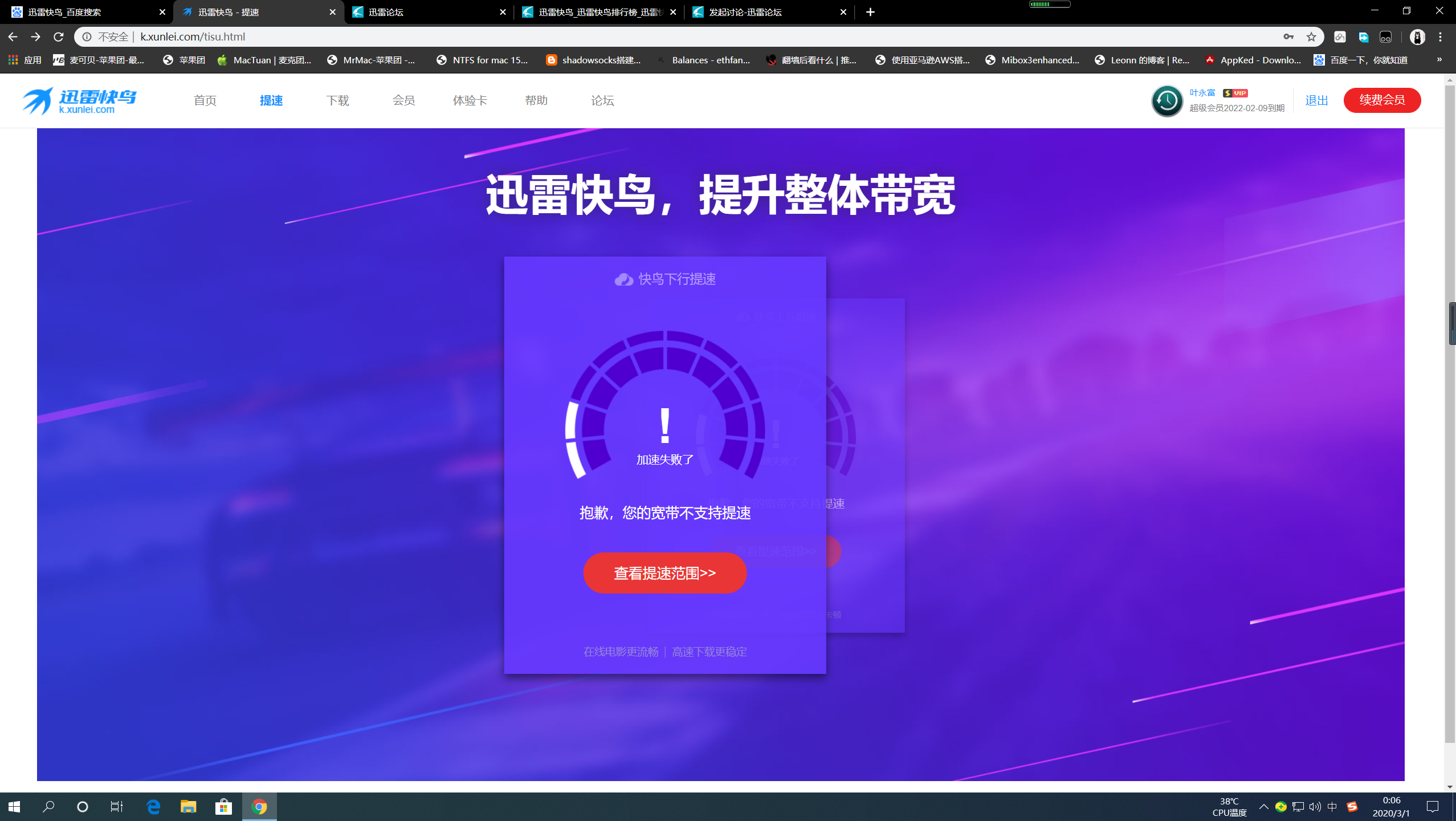Click the Chrome taskbar icon
Screen dimensions: 1456x821
coord(259,807)
